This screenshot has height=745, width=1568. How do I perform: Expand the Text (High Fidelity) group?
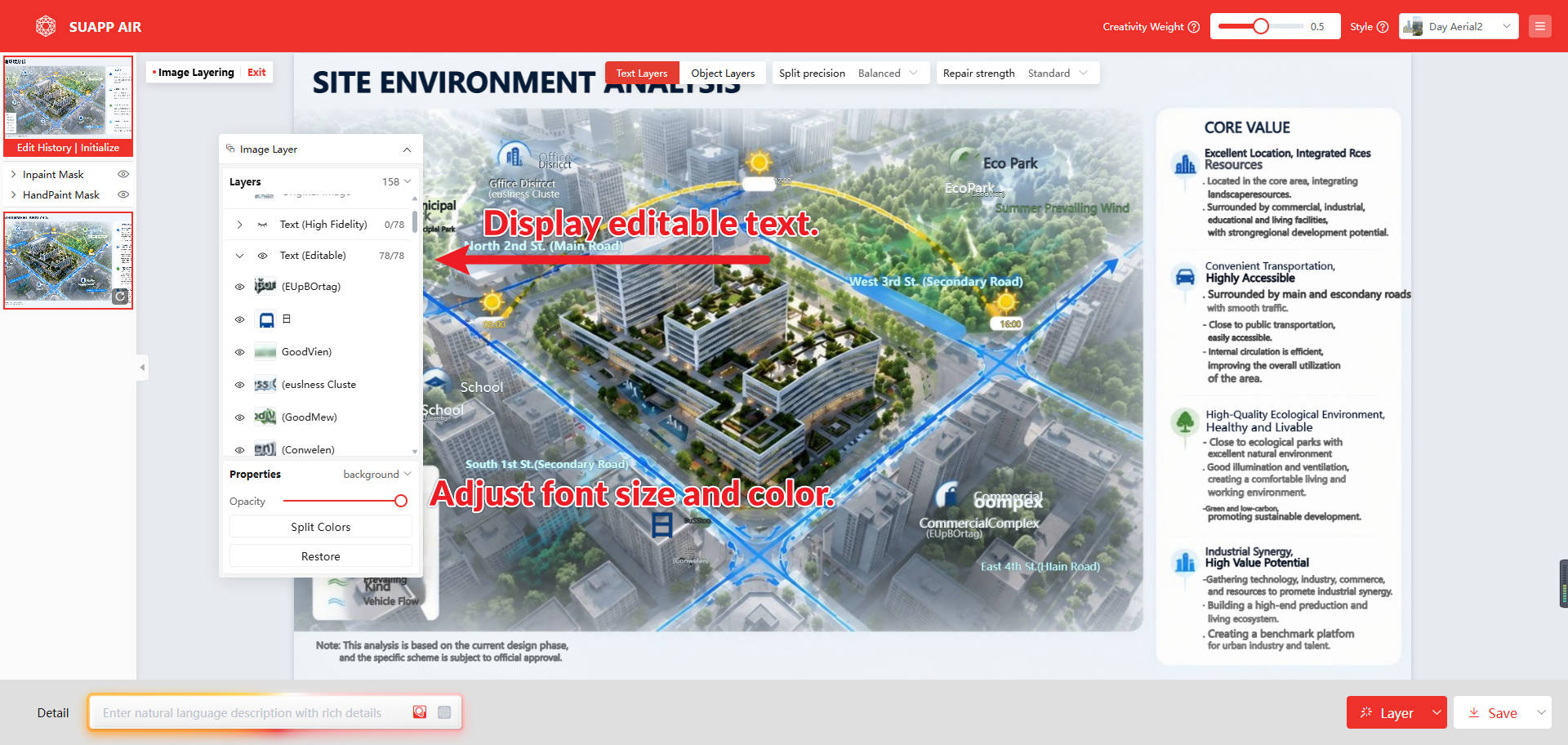[x=239, y=225]
